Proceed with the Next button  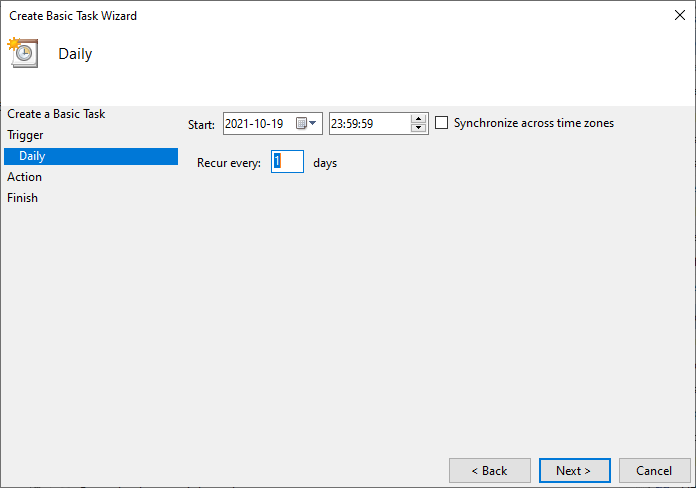point(573,470)
